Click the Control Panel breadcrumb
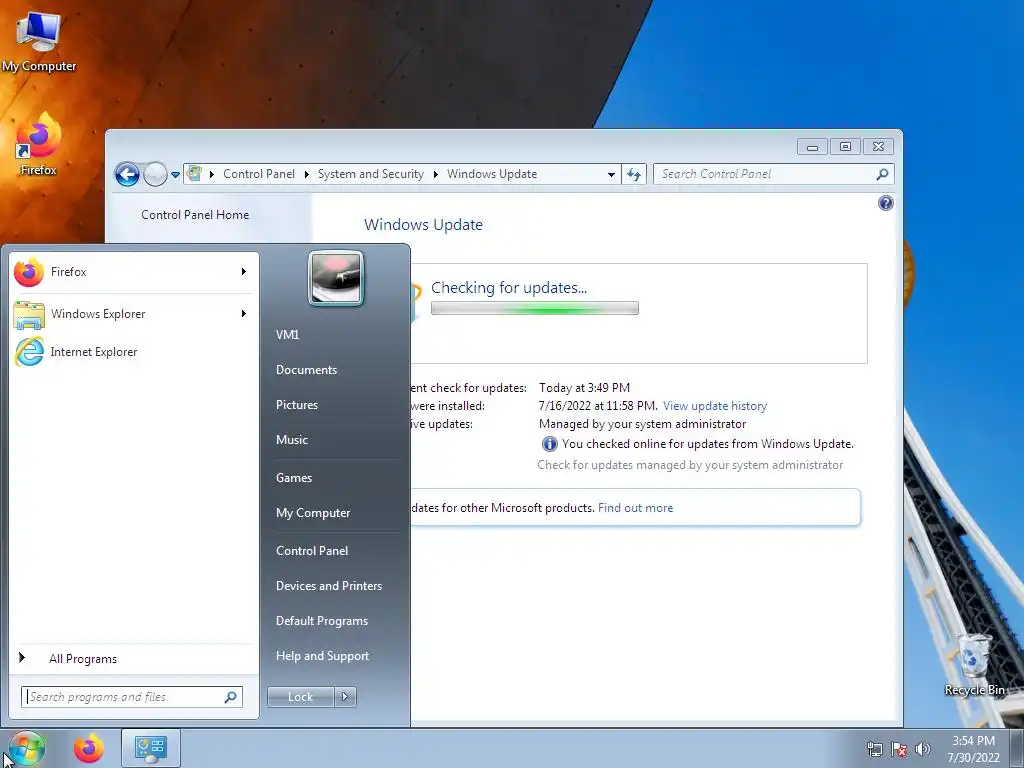 tap(259, 174)
